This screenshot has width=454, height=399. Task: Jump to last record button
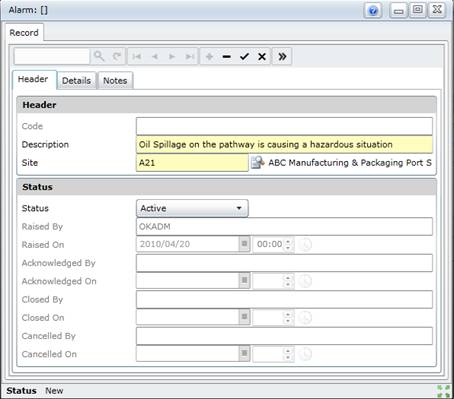click(190, 56)
